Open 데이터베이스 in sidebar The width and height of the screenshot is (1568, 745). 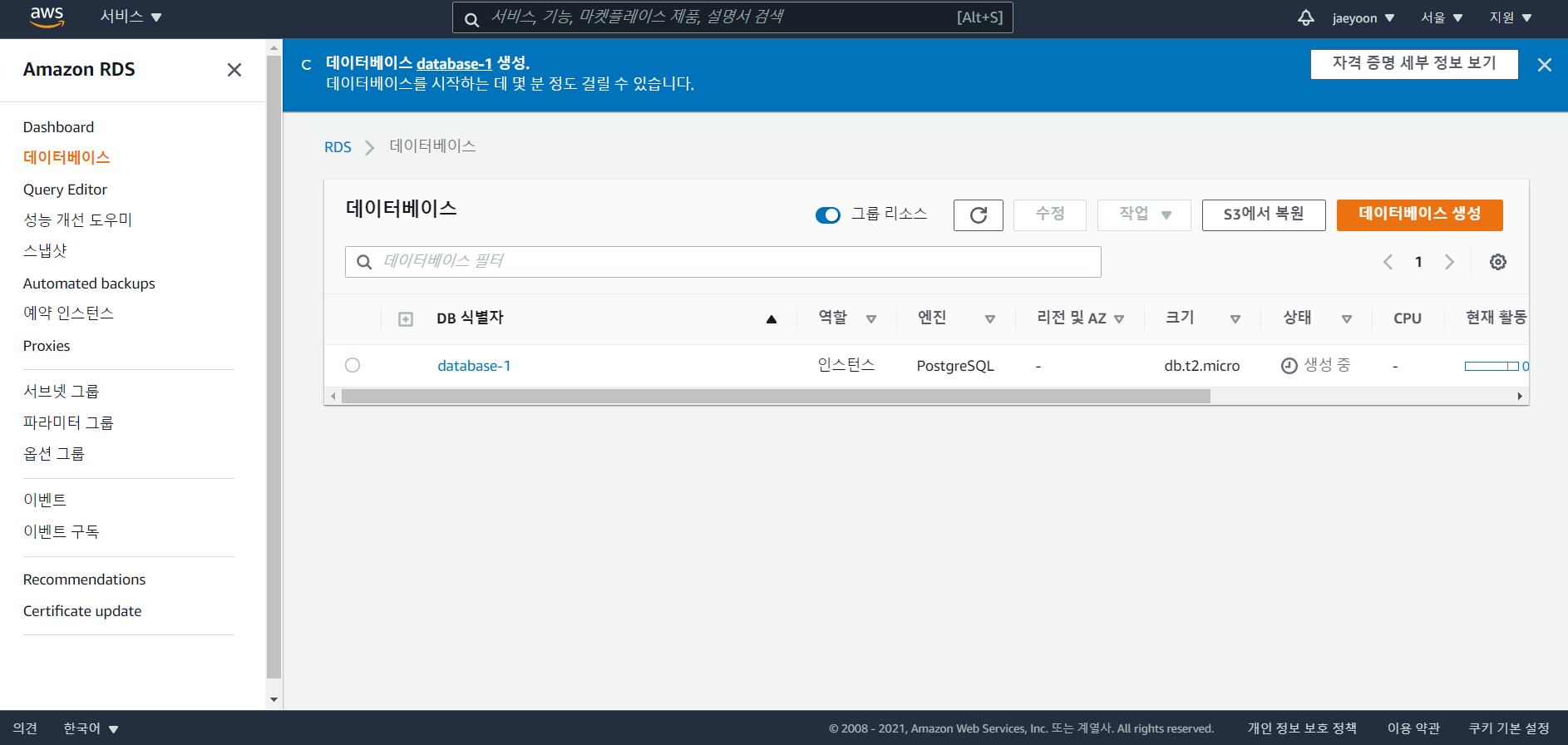pyautogui.click(x=67, y=158)
